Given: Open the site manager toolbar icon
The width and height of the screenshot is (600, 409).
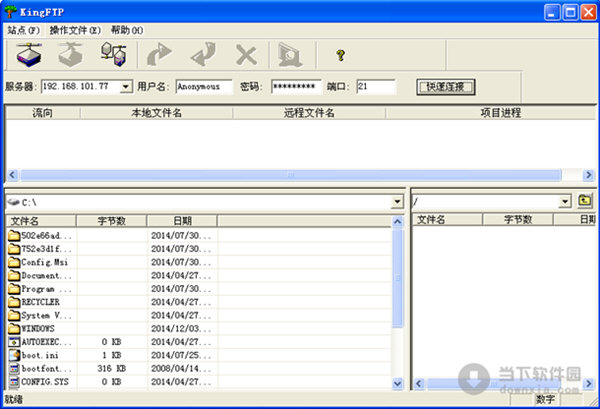Looking at the screenshot, I should point(114,55).
